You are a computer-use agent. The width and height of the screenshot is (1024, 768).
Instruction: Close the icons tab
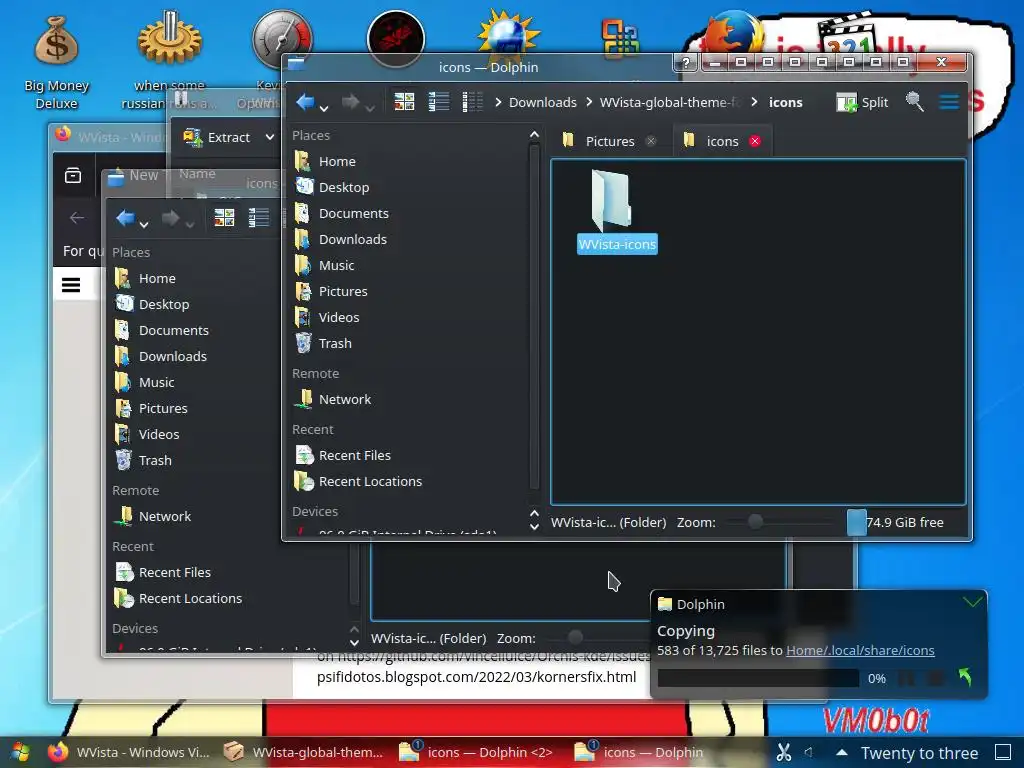755,141
